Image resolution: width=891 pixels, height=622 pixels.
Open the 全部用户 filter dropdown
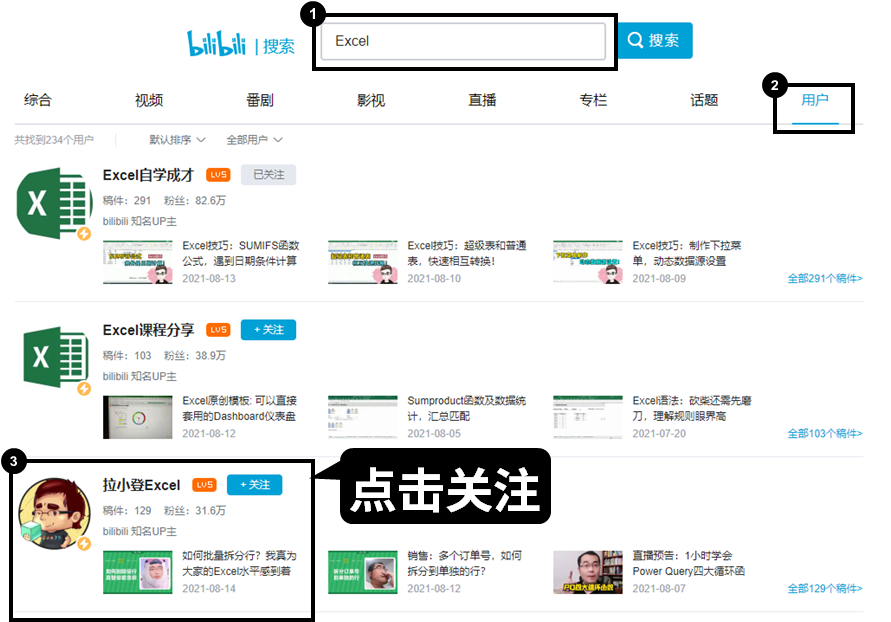click(x=254, y=140)
